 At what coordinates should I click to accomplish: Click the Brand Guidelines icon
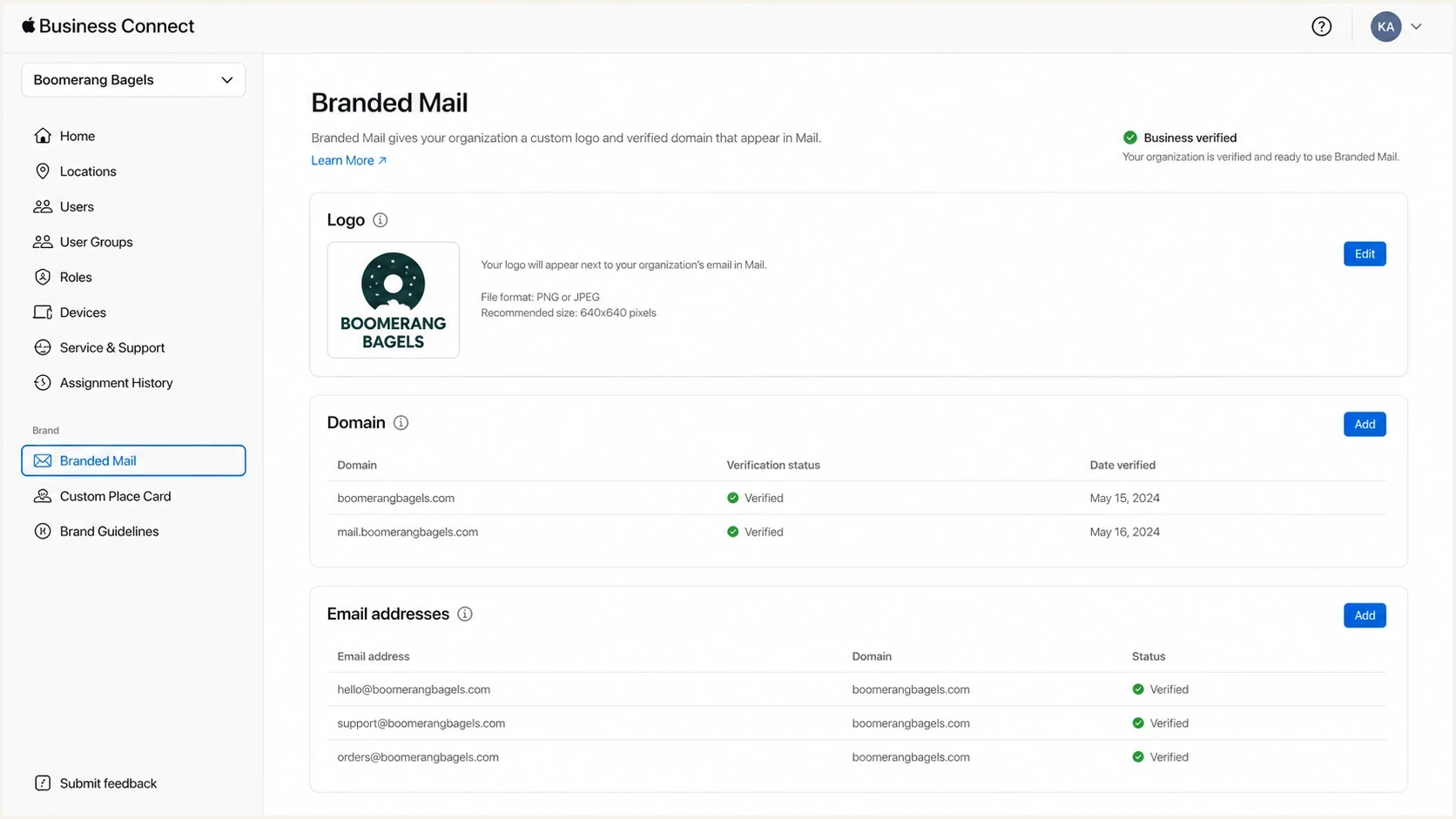[43, 531]
